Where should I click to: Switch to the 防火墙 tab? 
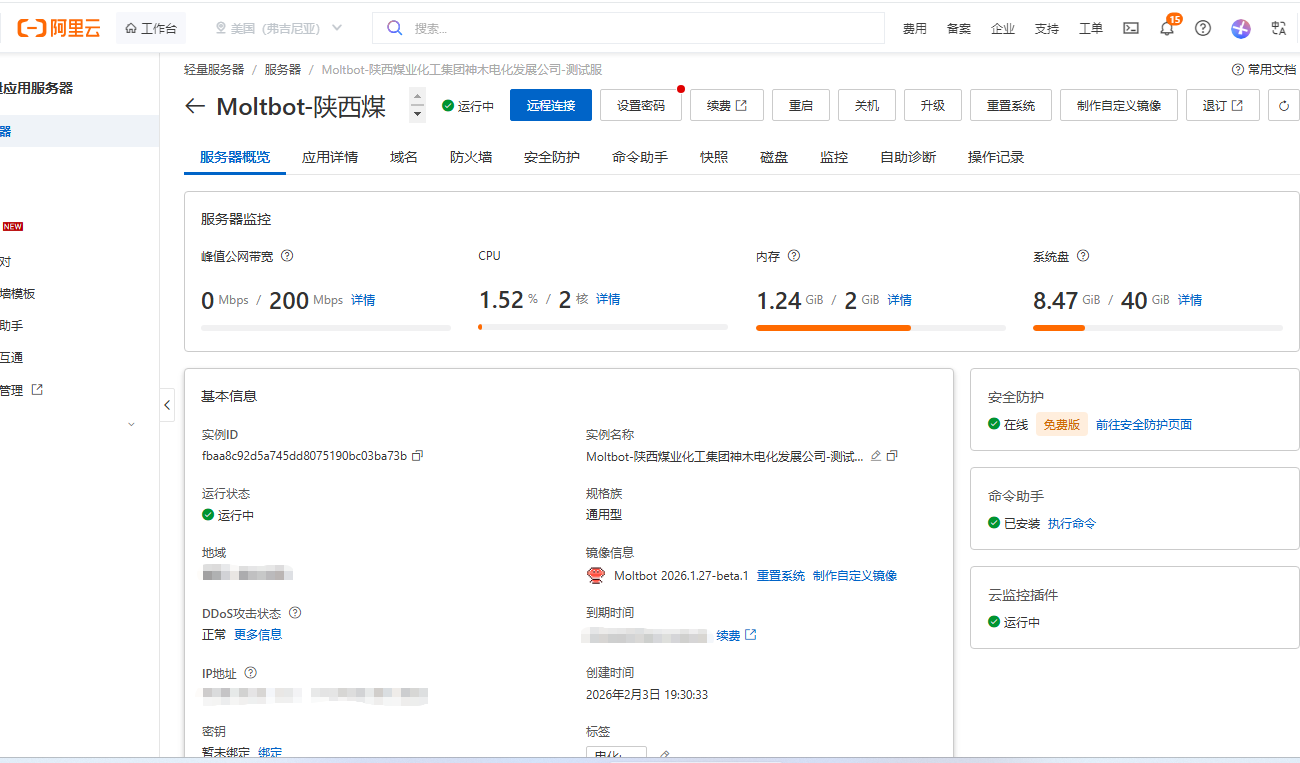pos(470,157)
